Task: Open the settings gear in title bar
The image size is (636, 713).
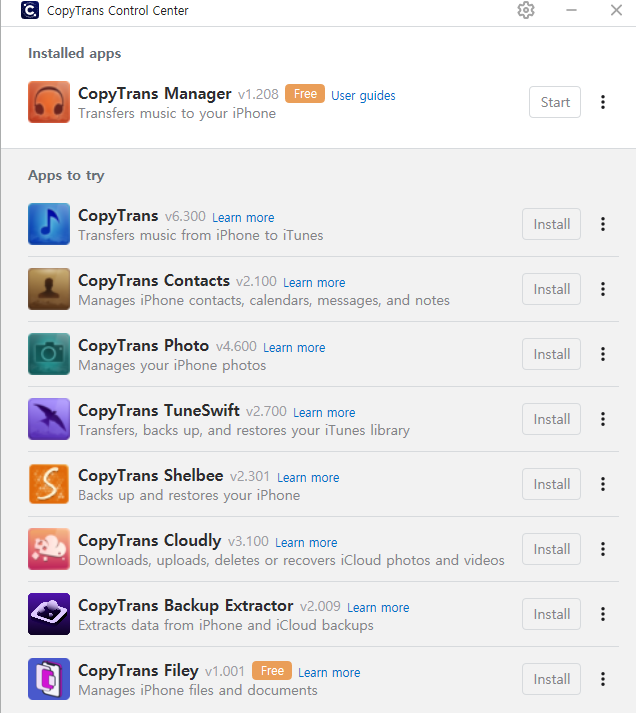Action: [526, 10]
